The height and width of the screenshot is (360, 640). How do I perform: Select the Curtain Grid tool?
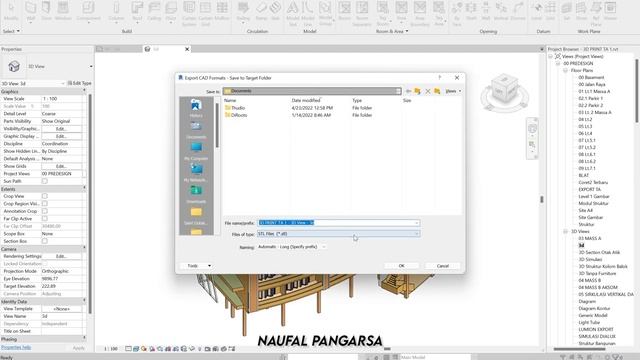(205, 13)
